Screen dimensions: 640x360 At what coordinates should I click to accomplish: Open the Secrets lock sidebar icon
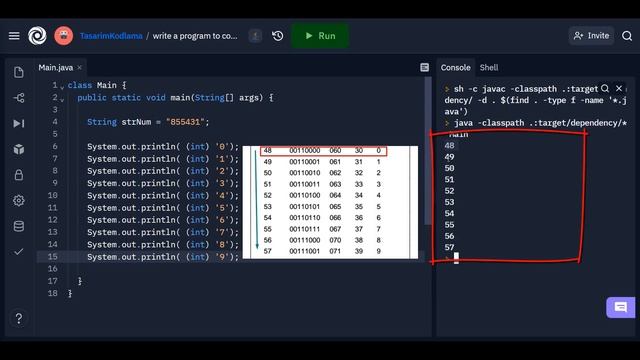(x=19, y=175)
